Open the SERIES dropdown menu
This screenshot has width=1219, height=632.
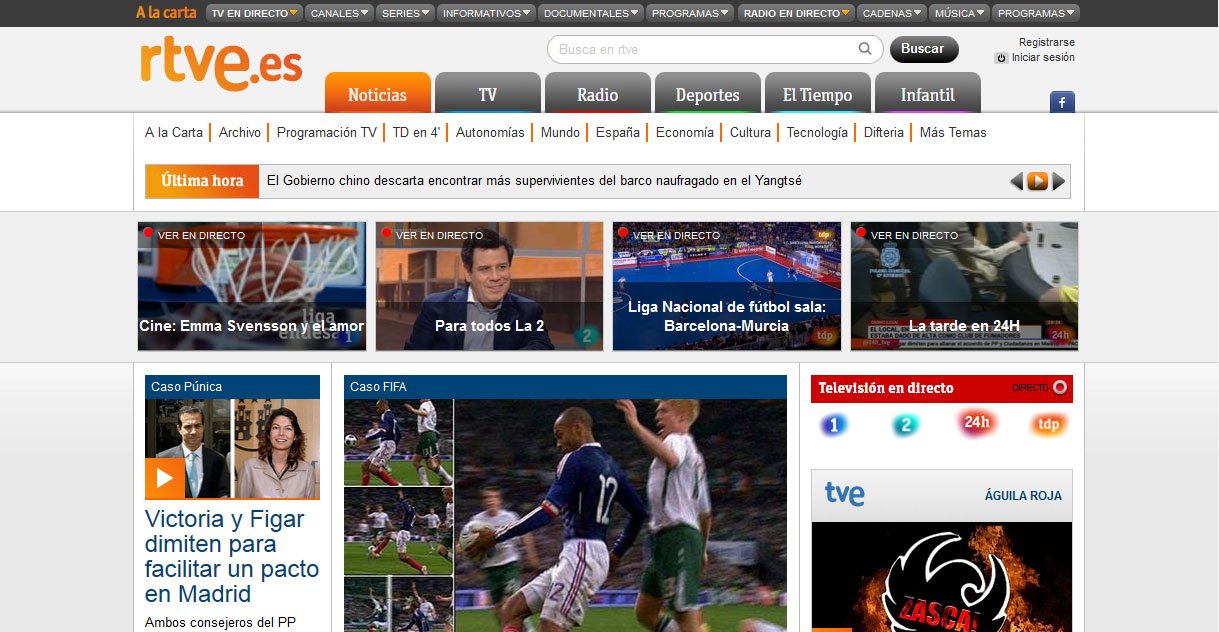click(x=405, y=13)
